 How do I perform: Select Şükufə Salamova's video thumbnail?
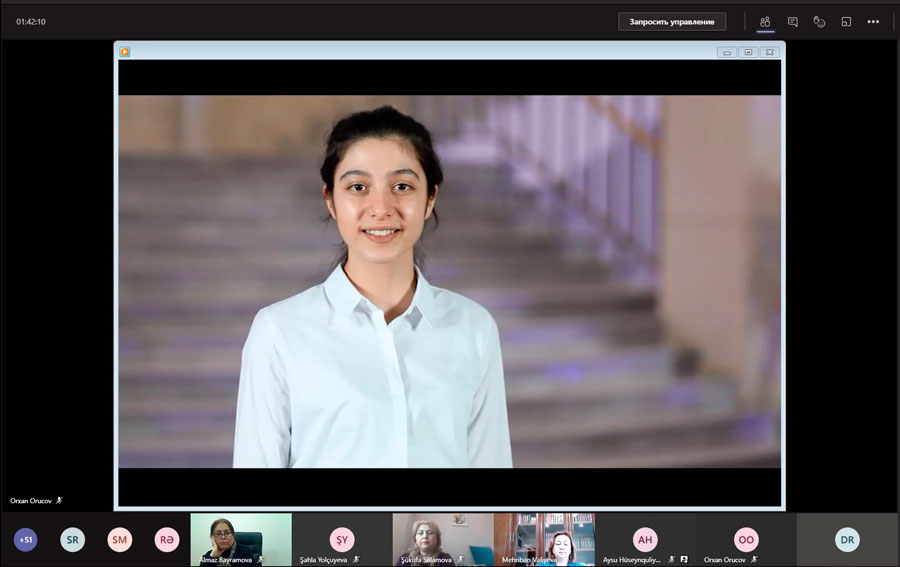443,539
